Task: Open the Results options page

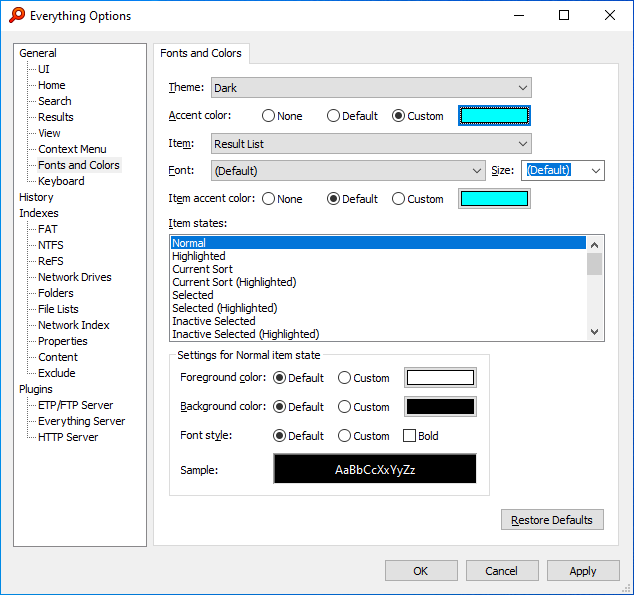Action: pos(56,117)
